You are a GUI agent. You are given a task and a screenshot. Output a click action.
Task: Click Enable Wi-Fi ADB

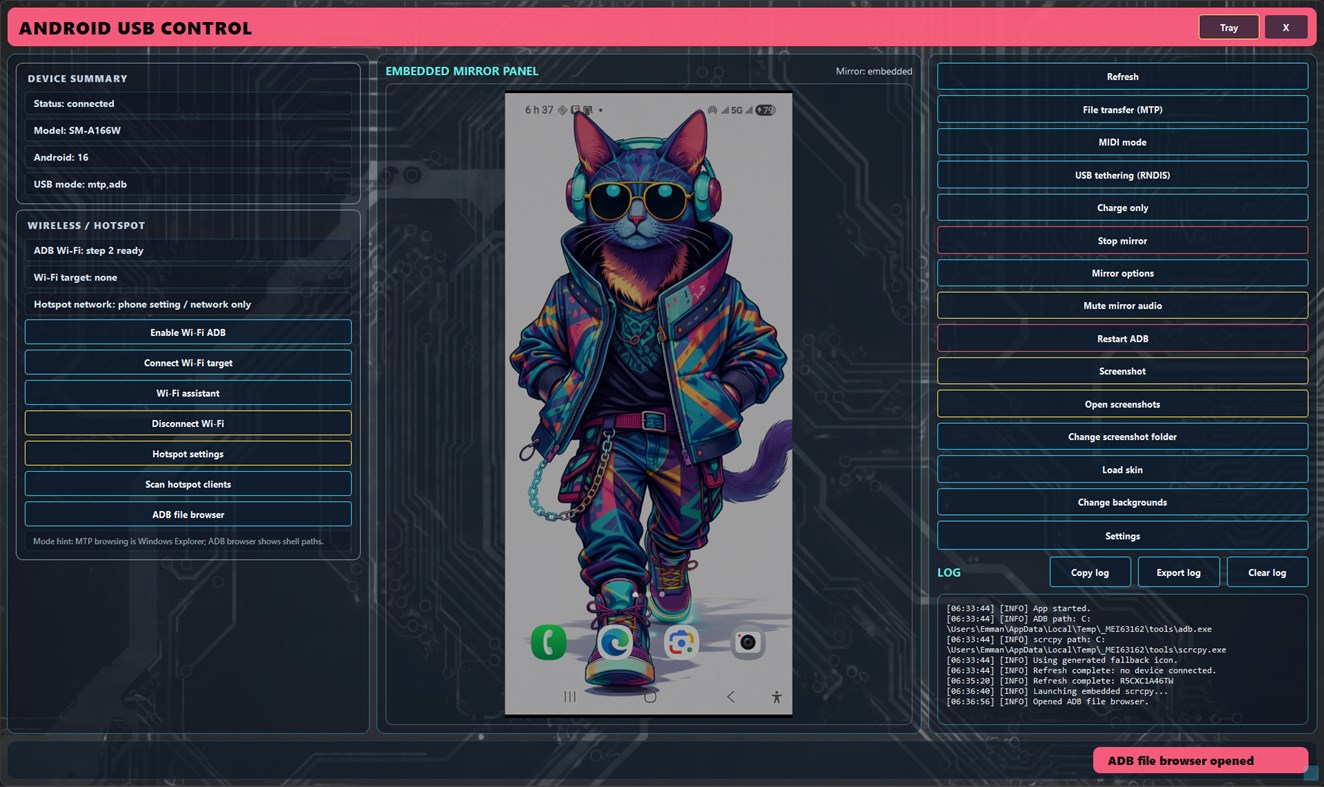(x=188, y=332)
